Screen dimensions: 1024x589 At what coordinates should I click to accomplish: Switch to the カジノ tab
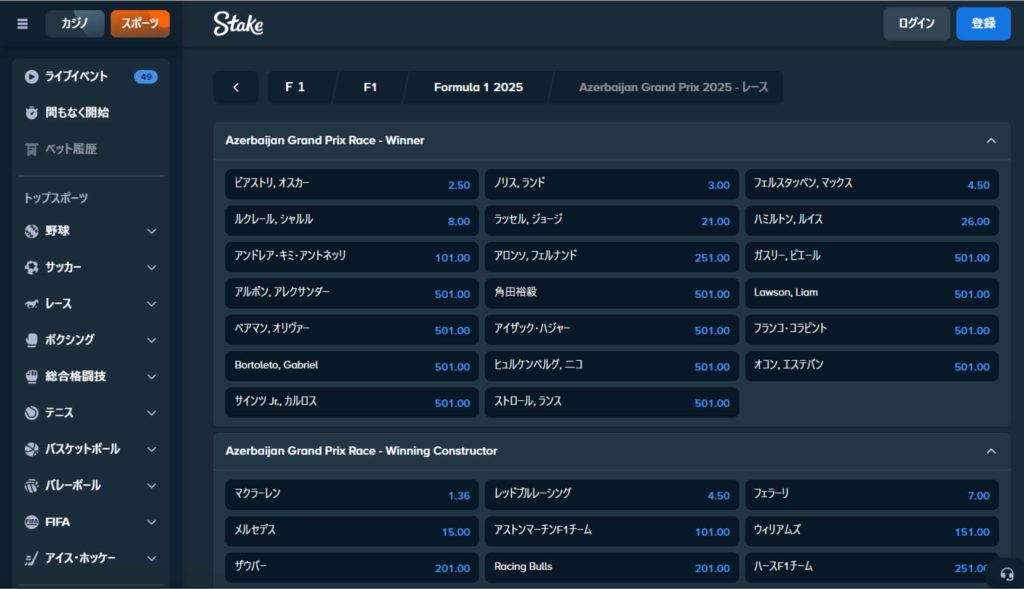point(74,24)
